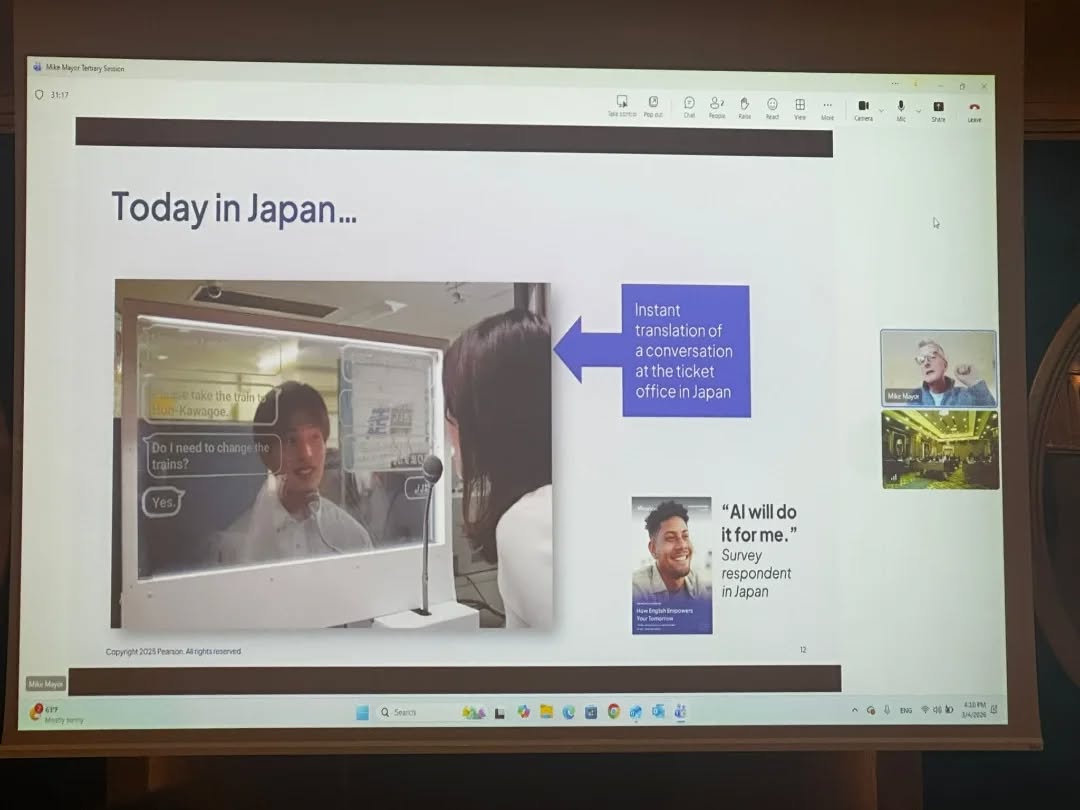Mute or unmute the Mic

point(900,108)
